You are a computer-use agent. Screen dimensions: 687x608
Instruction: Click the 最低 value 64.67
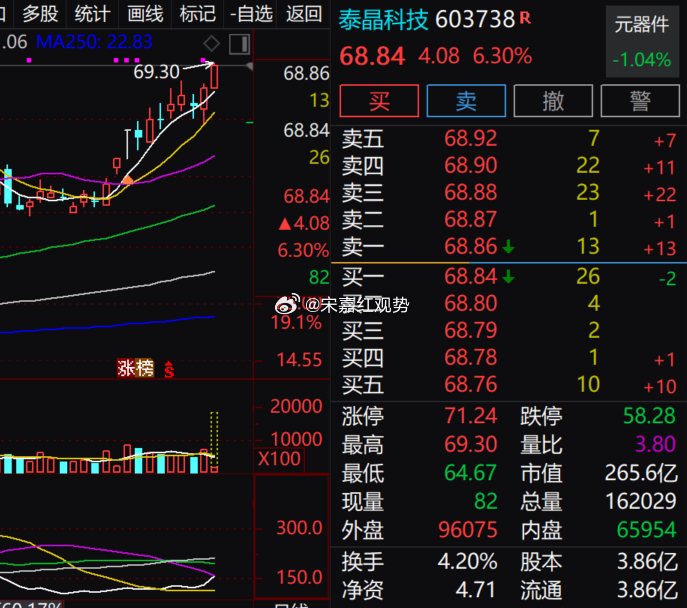pyautogui.click(x=471, y=473)
